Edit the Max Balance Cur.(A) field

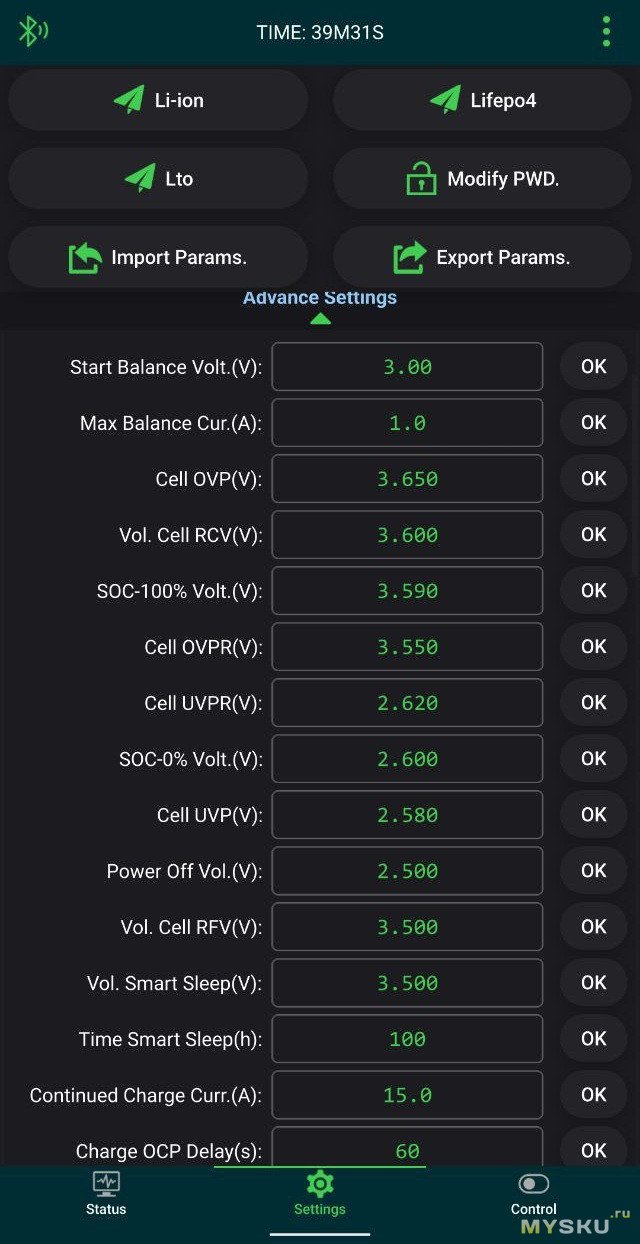(407, 423)
